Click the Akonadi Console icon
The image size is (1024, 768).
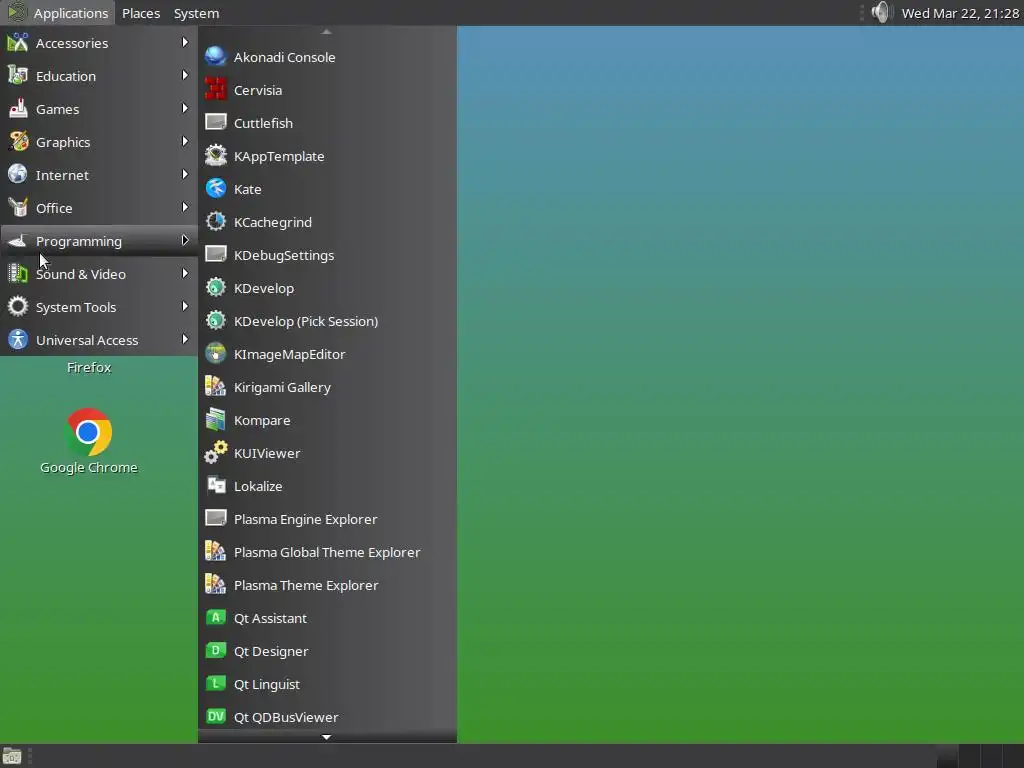216,57
